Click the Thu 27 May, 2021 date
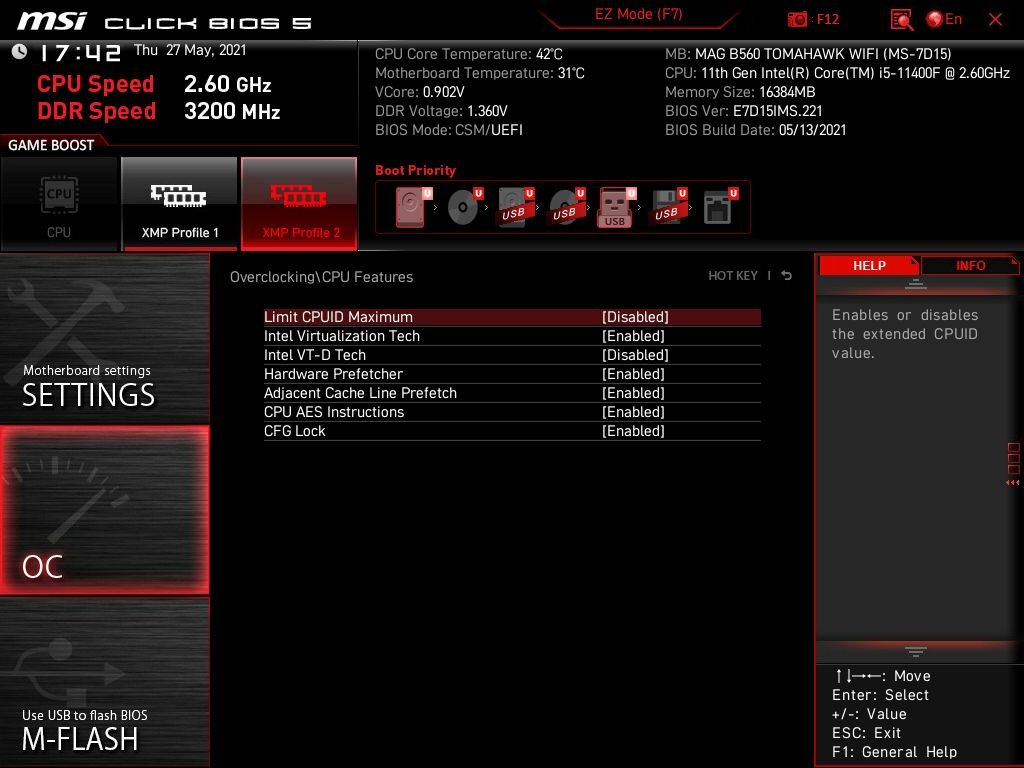 (190, 50)
